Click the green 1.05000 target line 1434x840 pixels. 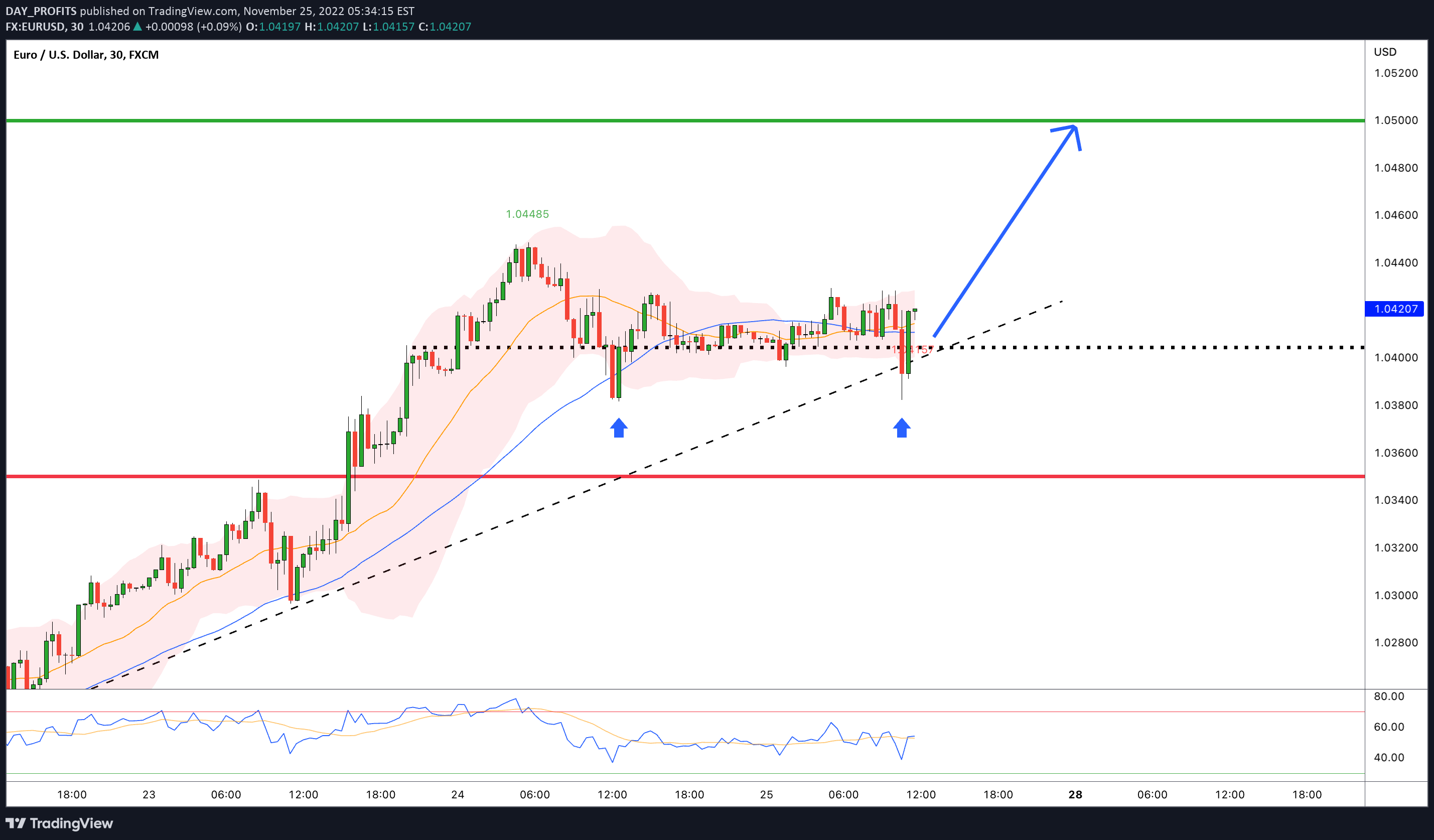coord(685,120)
